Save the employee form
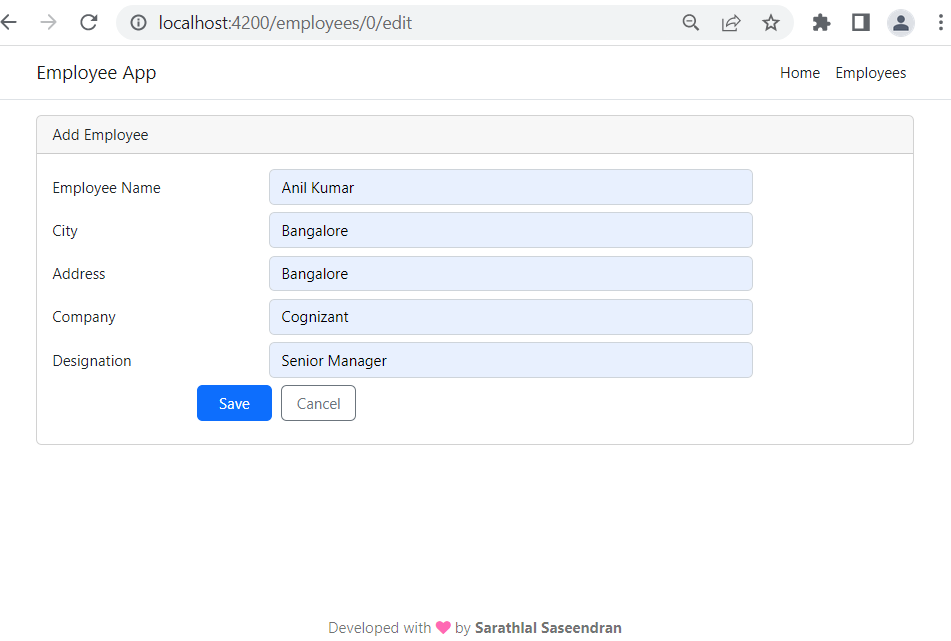This screenshot has height=641, width=951. click(234, 403)
